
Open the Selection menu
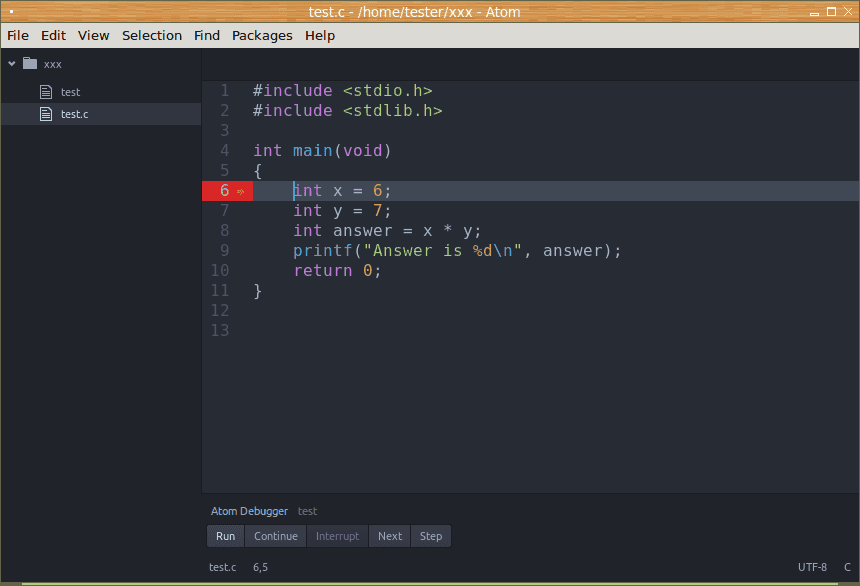pyautogui.click(x=152, y=36)
